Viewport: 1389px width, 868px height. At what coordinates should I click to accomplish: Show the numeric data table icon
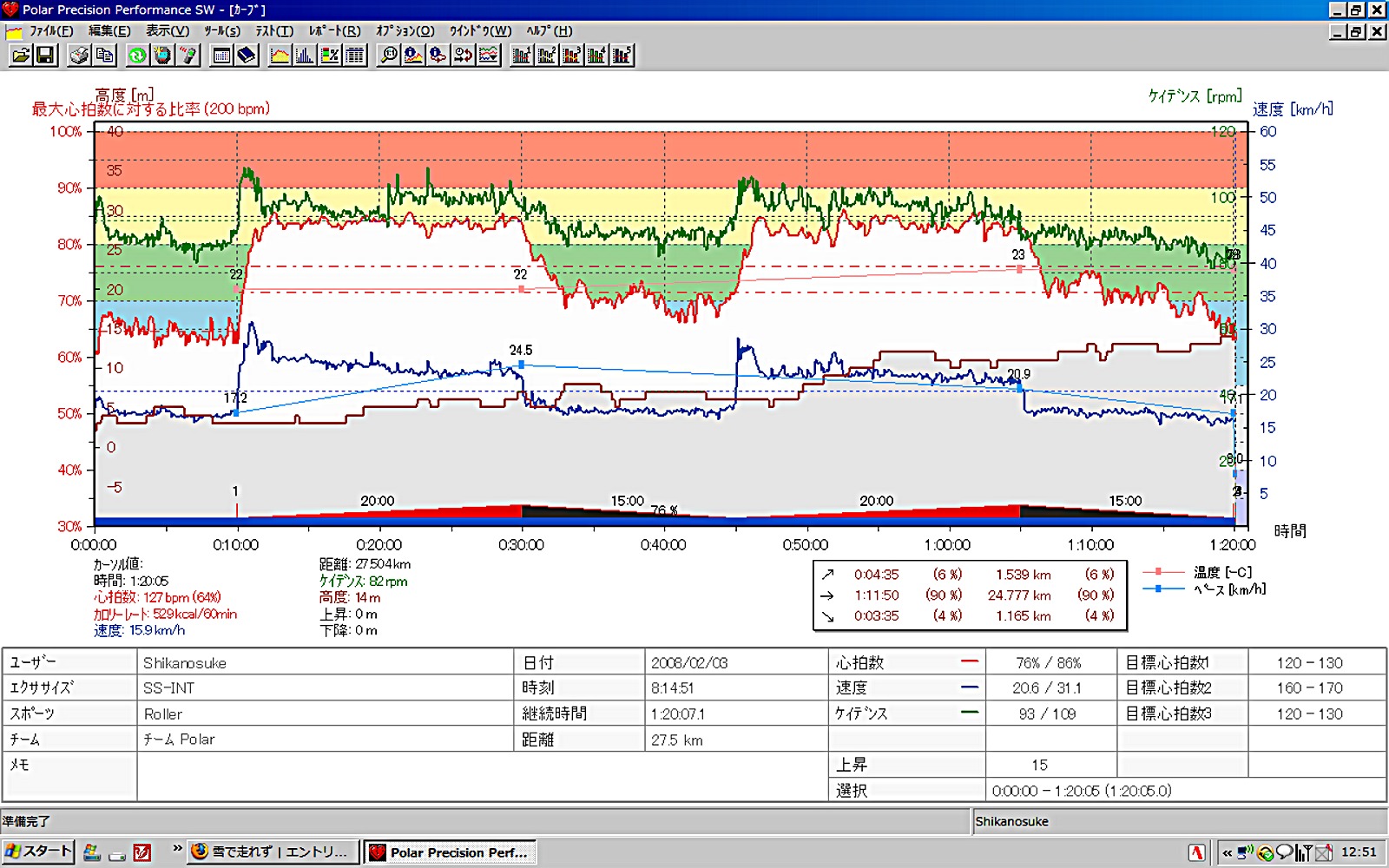click(354, 55)
